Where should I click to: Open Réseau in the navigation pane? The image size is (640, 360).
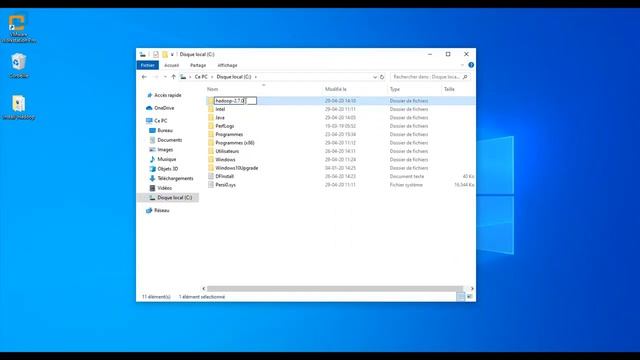coord(162,211)
